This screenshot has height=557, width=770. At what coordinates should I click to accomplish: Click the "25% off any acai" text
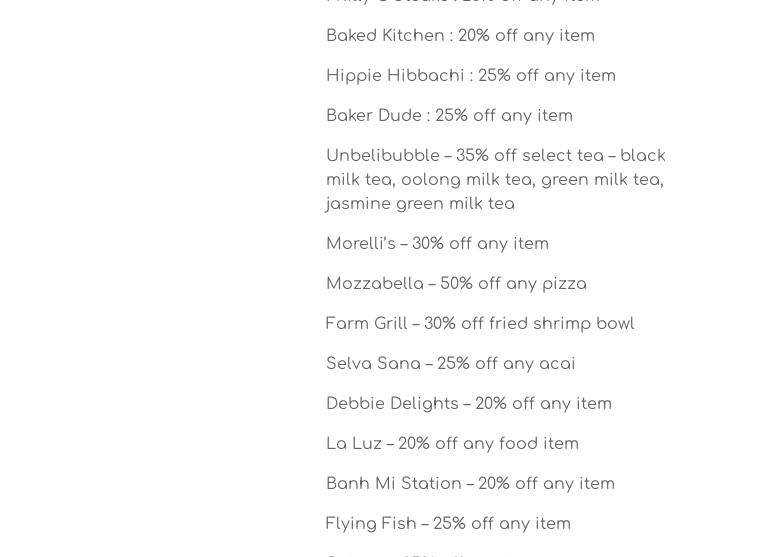pos(506,364)
